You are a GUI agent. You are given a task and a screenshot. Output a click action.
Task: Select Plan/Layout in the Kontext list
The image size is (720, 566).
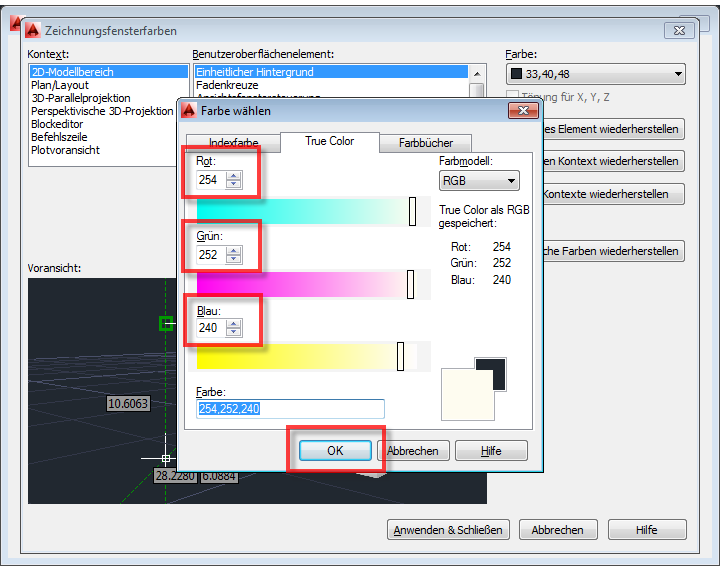[60, 85]
